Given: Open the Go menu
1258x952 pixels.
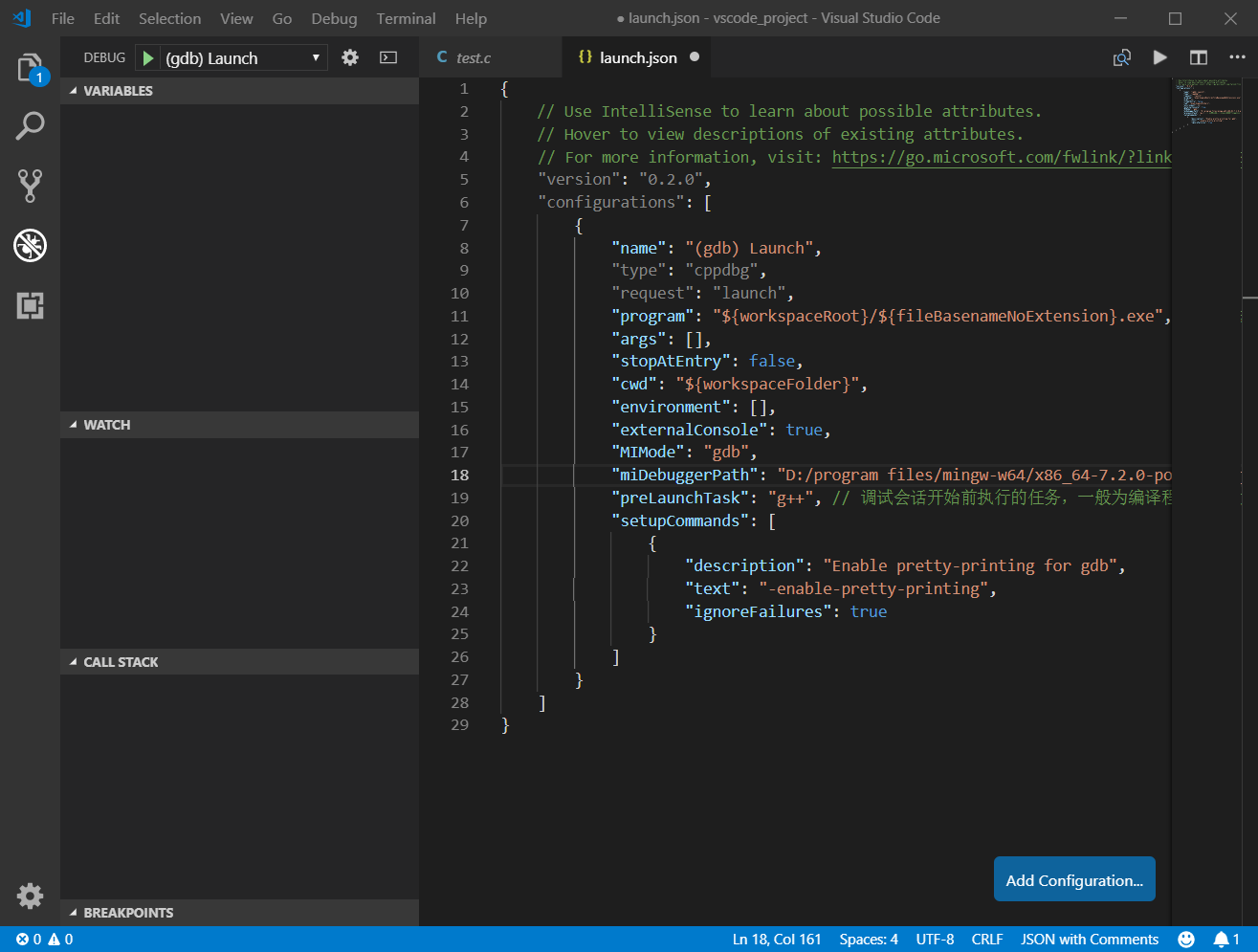Looking at the screenshot, I should (x=281, y=18).
